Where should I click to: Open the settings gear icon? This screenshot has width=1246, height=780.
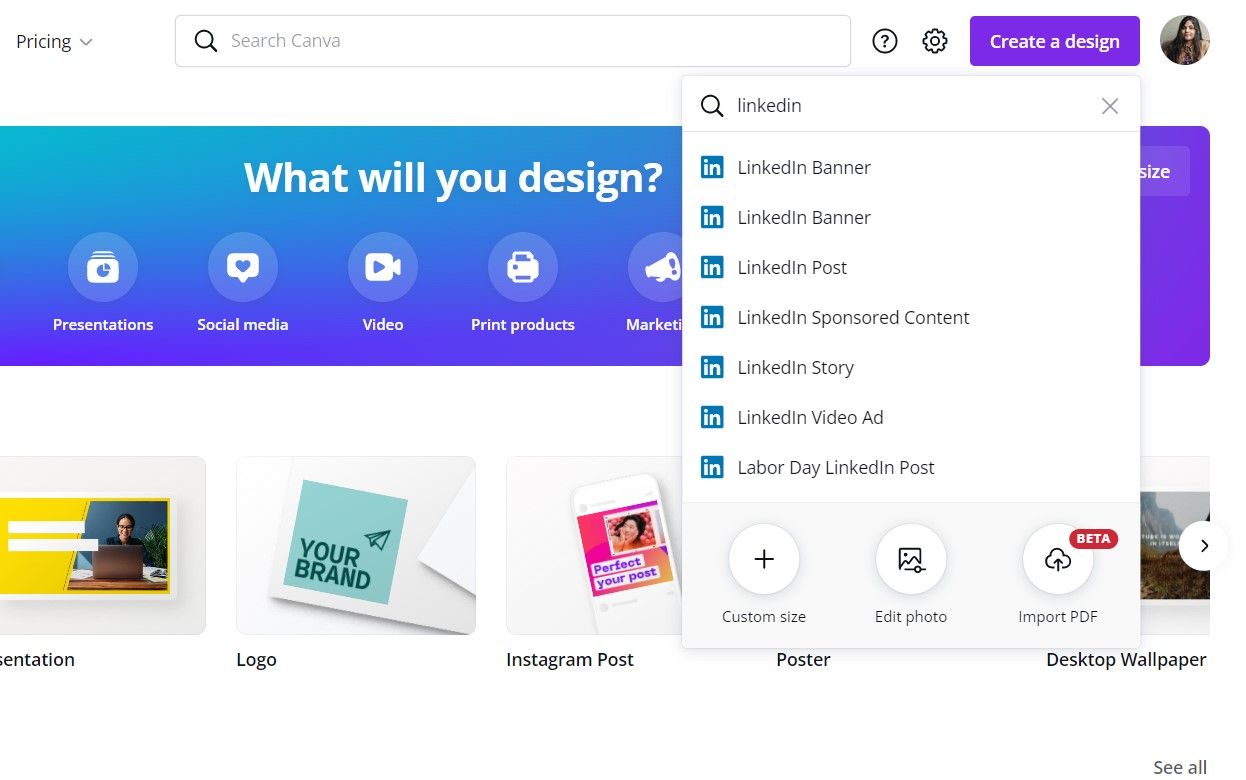(x=934, y=41)
